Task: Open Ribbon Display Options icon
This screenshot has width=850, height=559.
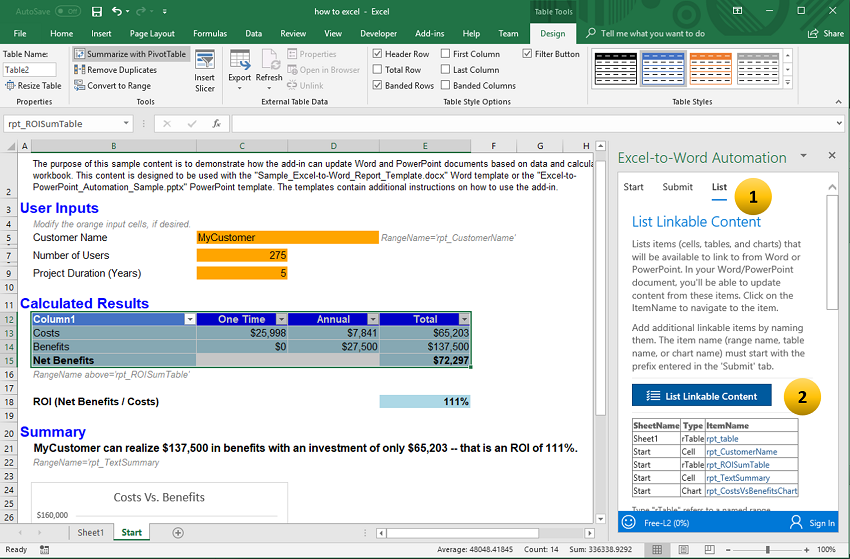Action: coord(737,11)
